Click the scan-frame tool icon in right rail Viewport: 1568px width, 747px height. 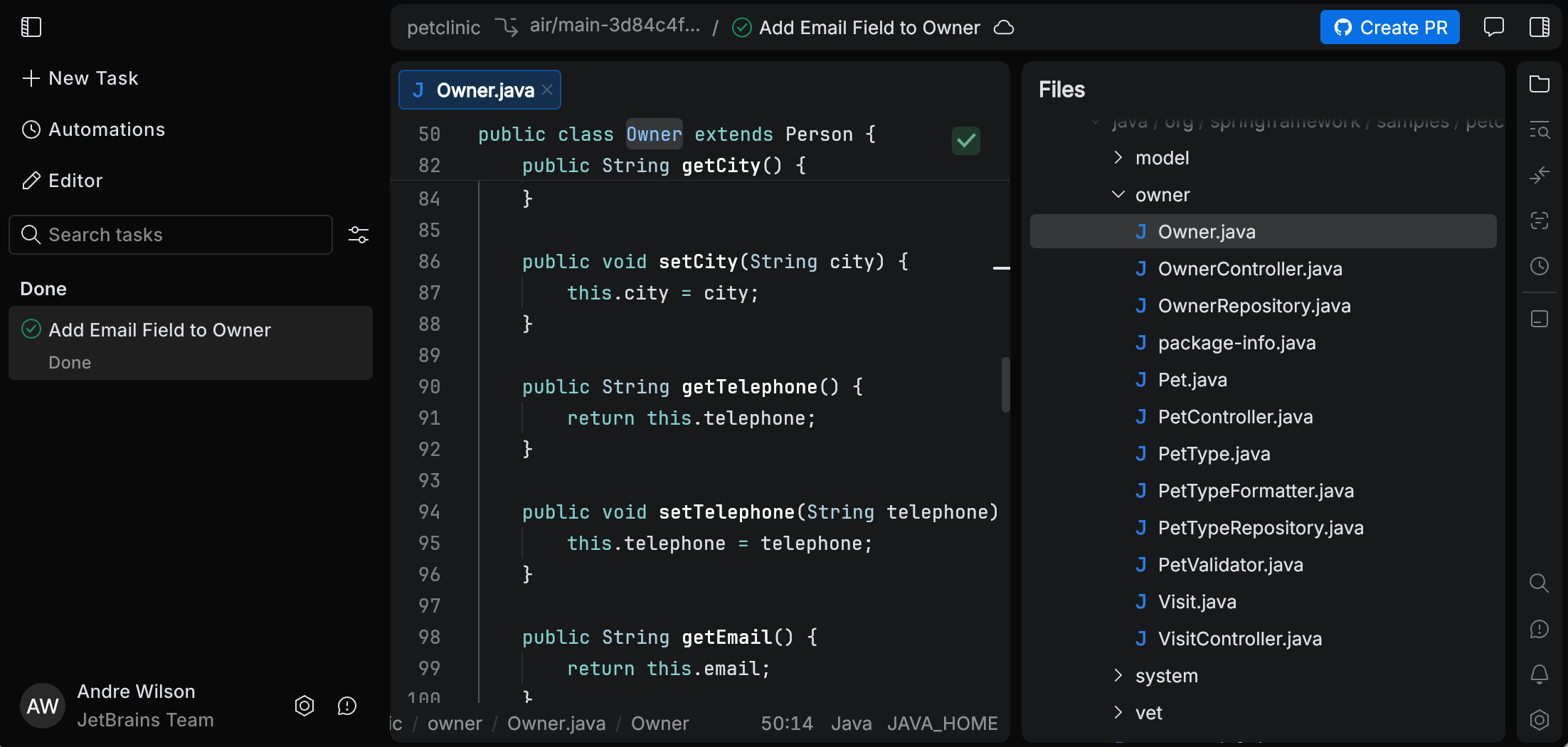[1540, 221]
